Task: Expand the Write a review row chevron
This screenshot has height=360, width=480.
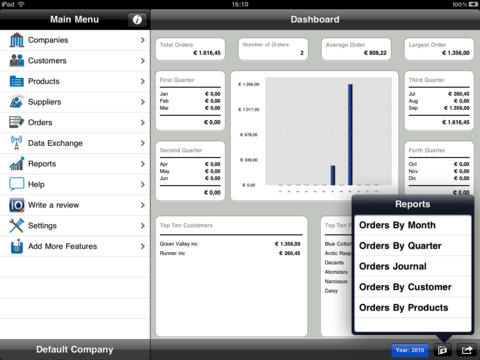Action: 143,205
